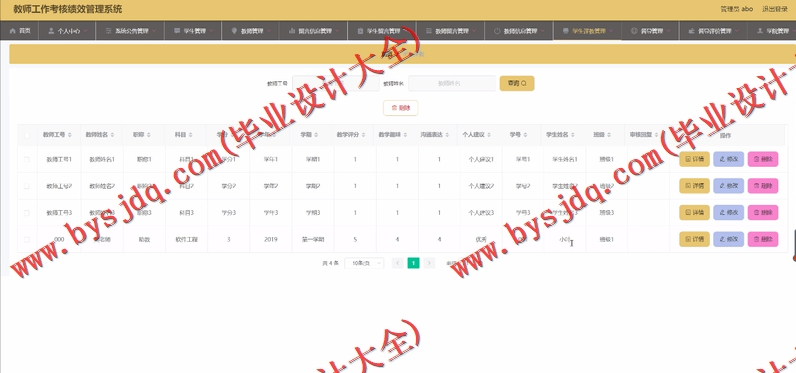Open 详情 for row 教师工号1

tap(694, 159)
